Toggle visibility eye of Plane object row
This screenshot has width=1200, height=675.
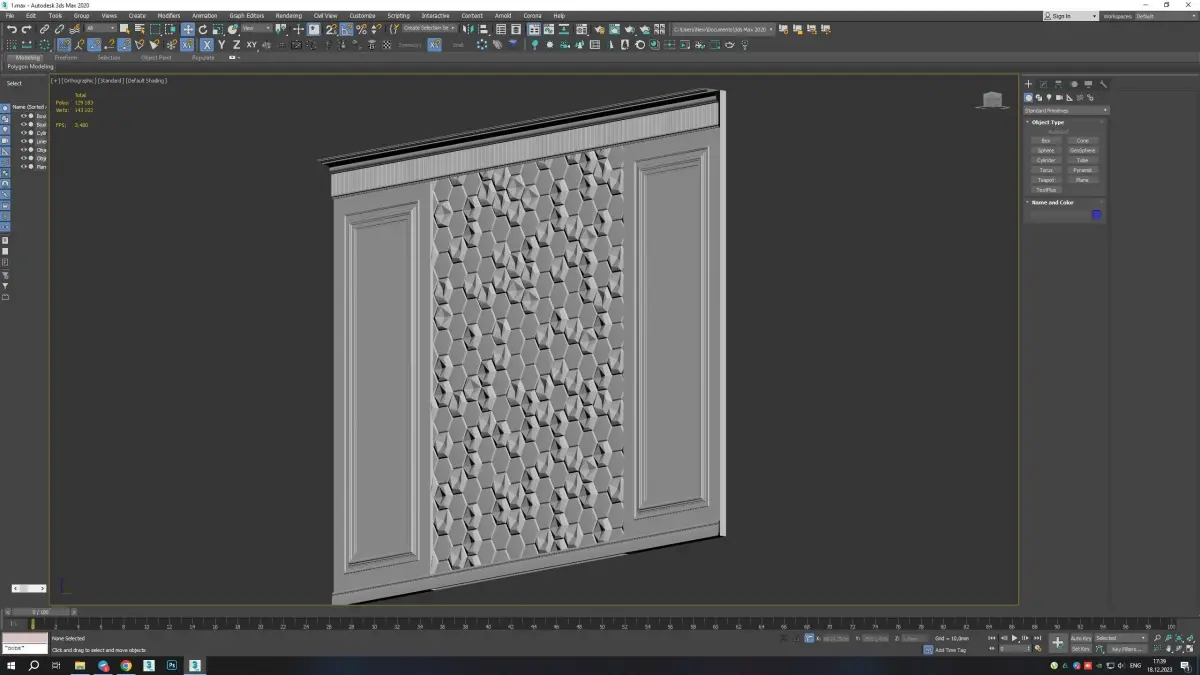[x=23, y=167]
